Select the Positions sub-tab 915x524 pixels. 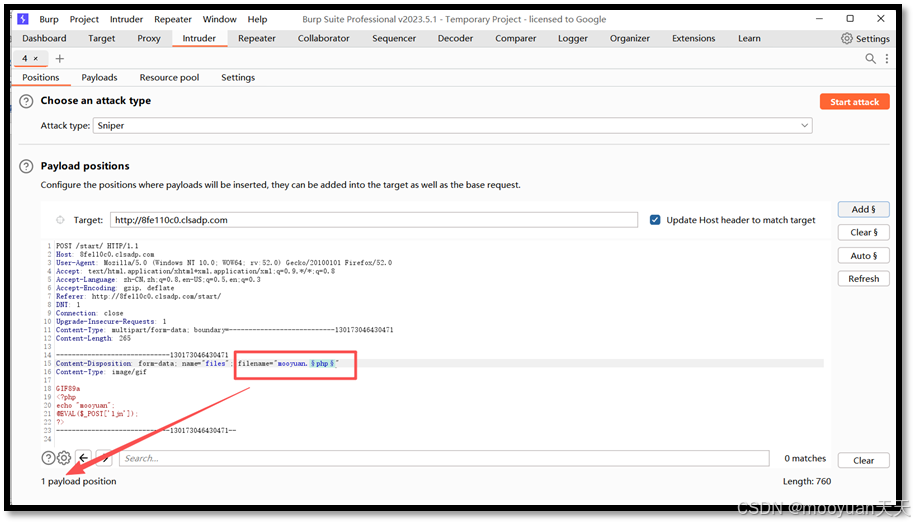point(41,78)
